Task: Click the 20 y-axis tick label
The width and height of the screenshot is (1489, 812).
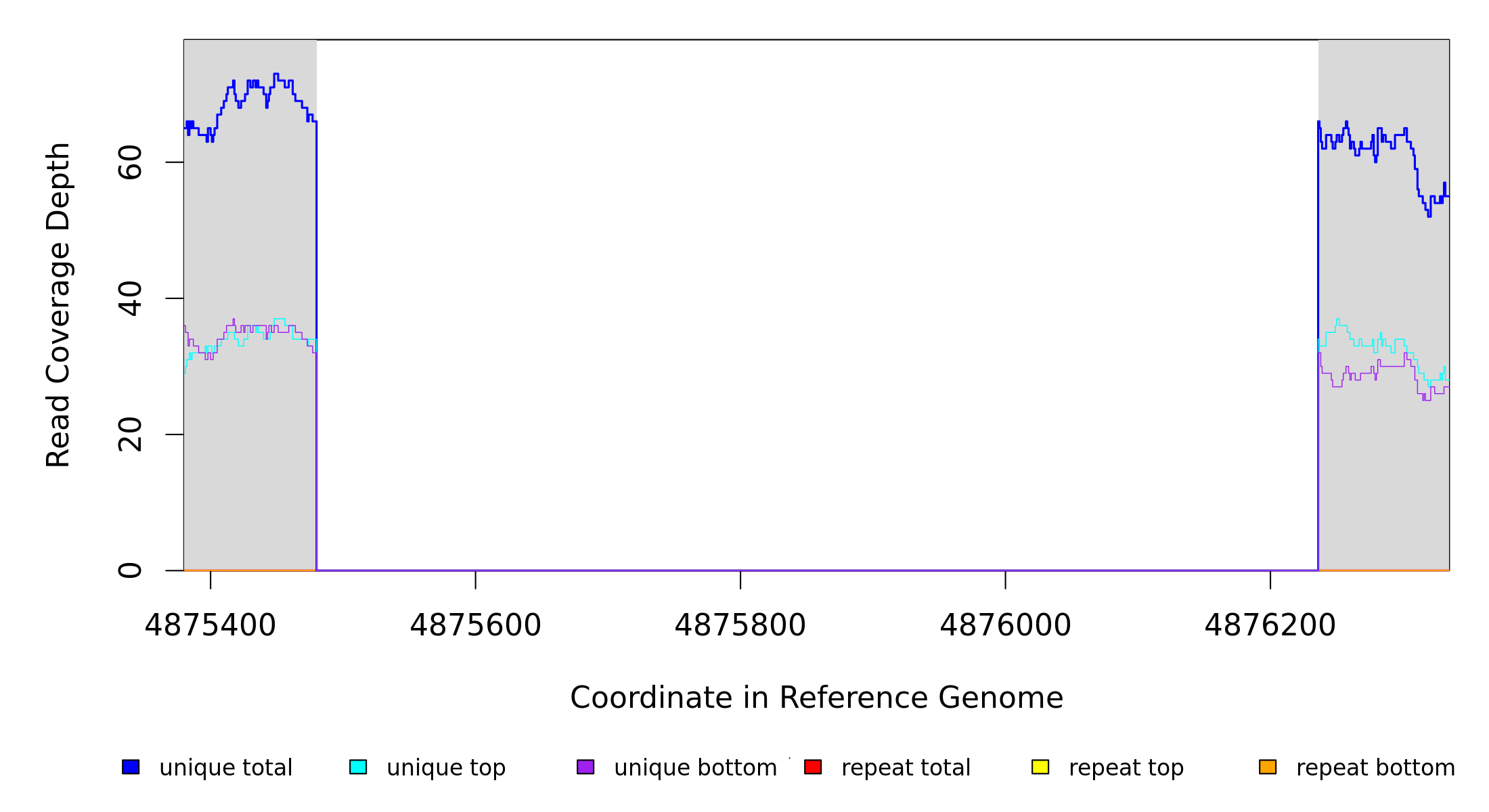Action: pyautogui.click(x=130, y=434)
